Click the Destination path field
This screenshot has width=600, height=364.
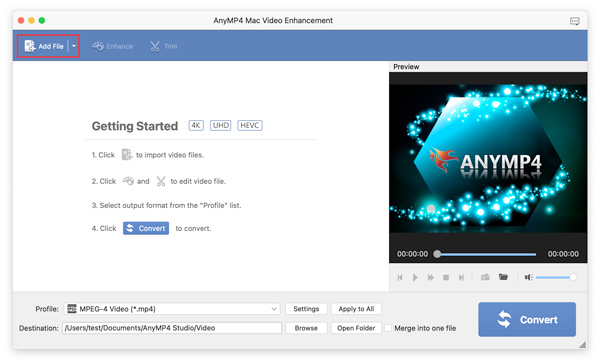(172, 328)
